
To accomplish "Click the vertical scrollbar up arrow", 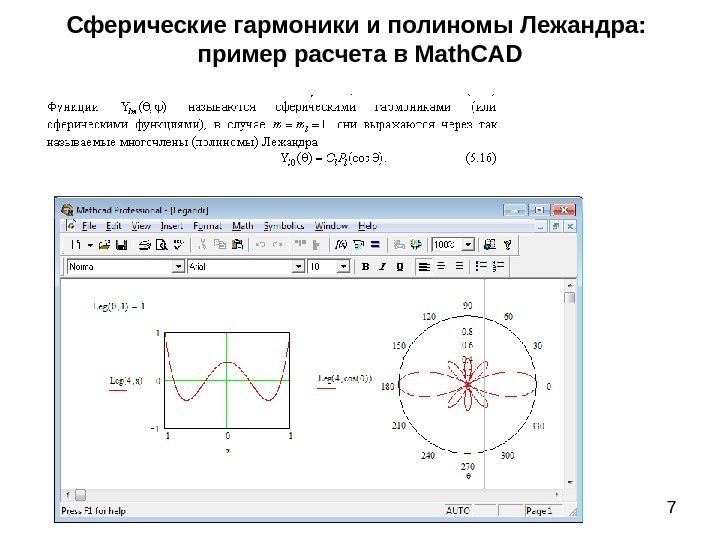I will [x=570, y=286].
